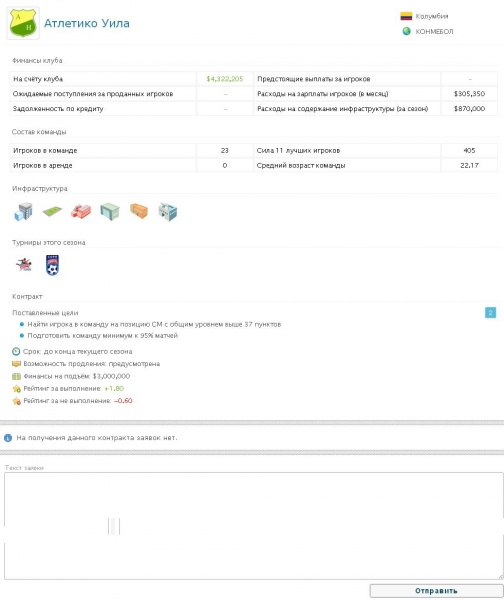Click the club account balance amount
The image size is (504, 600).
click(225, 79)
